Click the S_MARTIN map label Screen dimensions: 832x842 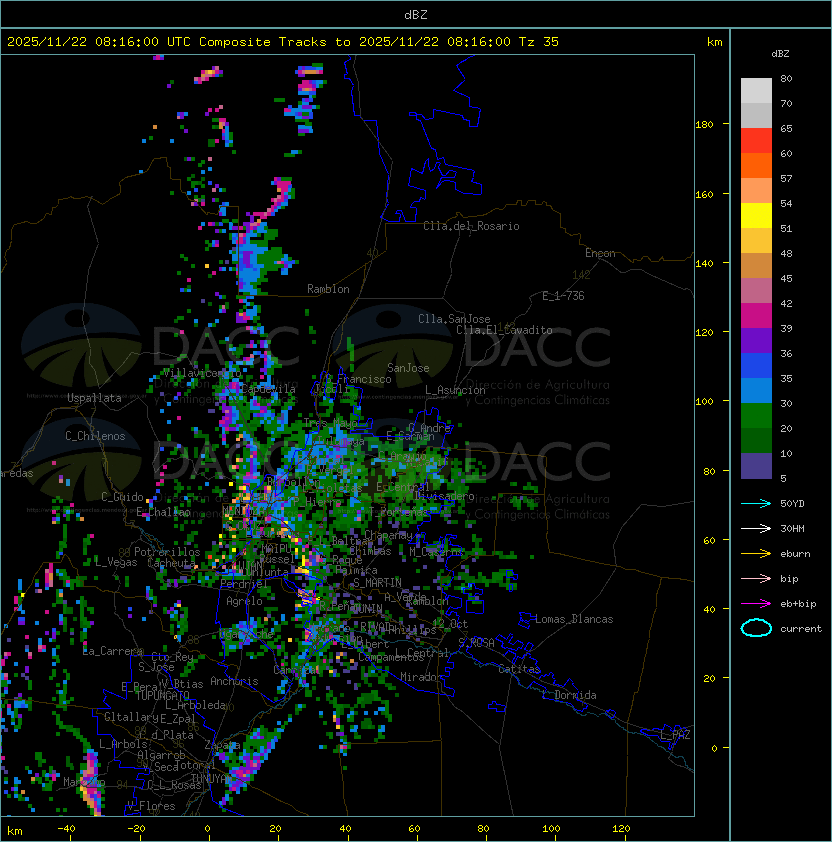[377, 583]
